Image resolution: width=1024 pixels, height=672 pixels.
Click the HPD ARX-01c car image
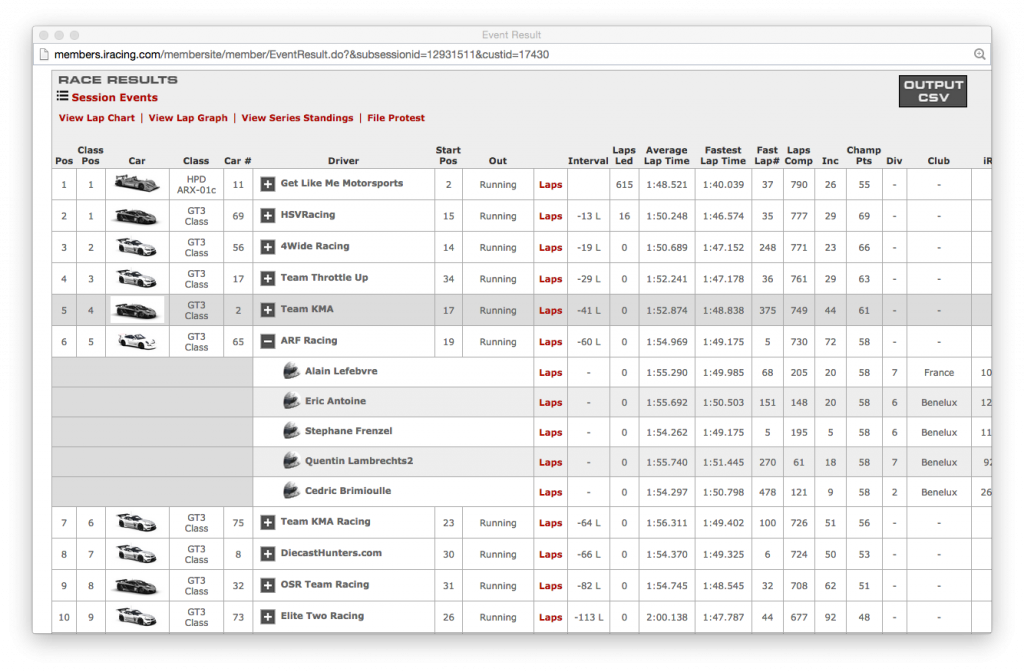(136, 184)
